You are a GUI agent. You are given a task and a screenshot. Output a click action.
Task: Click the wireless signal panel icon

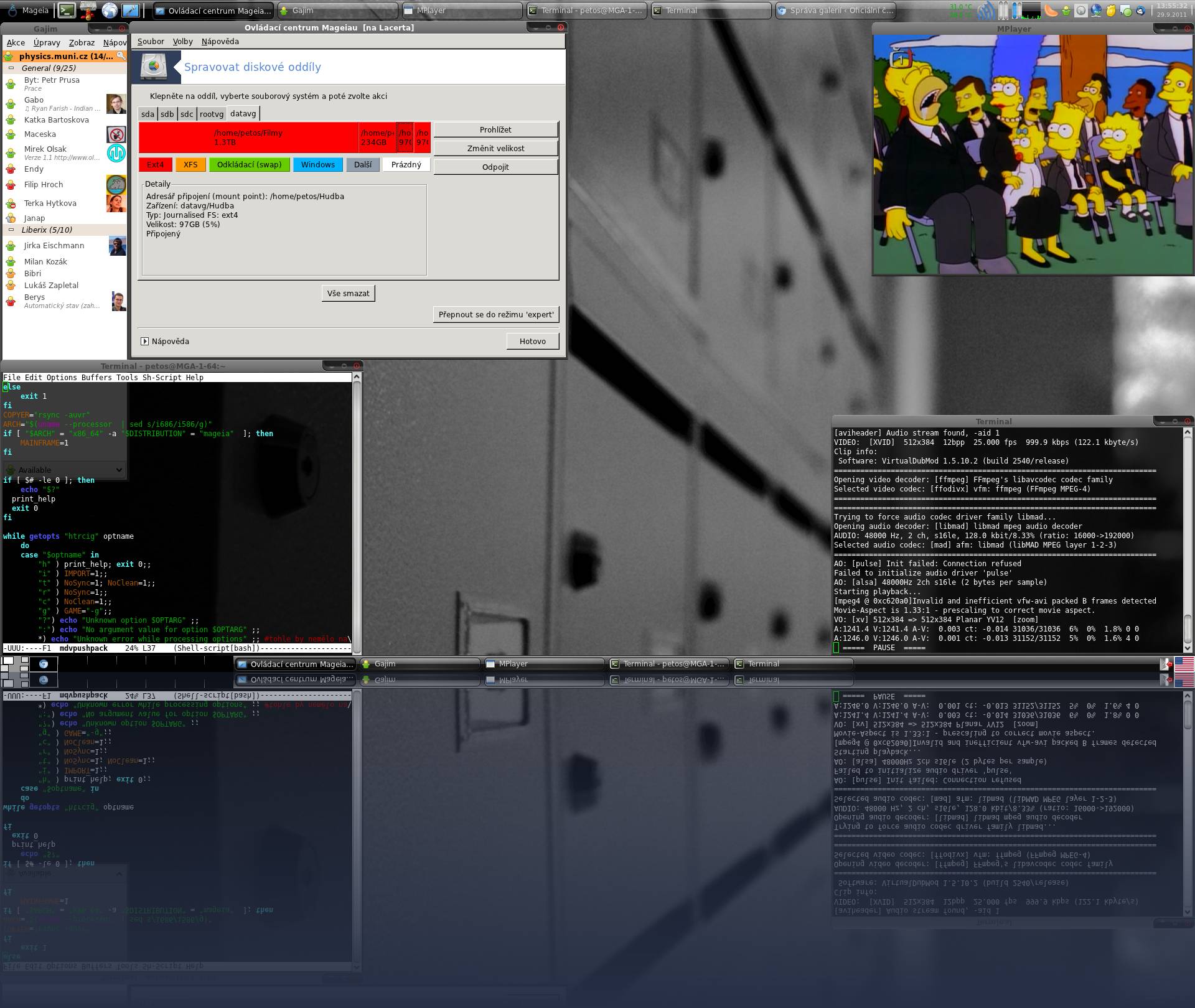click(986, 11)
